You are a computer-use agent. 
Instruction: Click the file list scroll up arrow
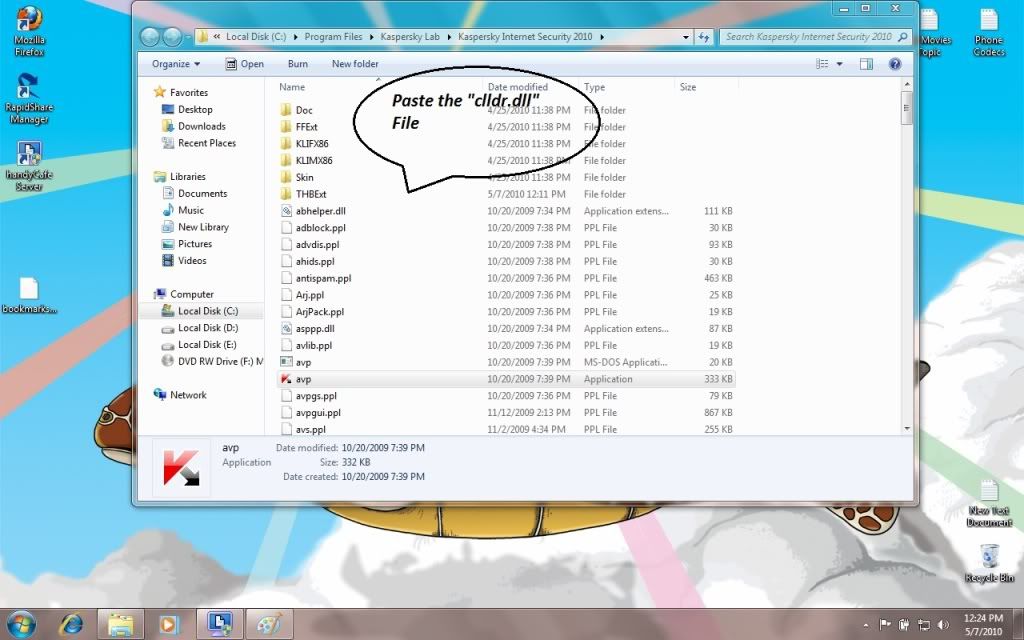coord(906,85)
